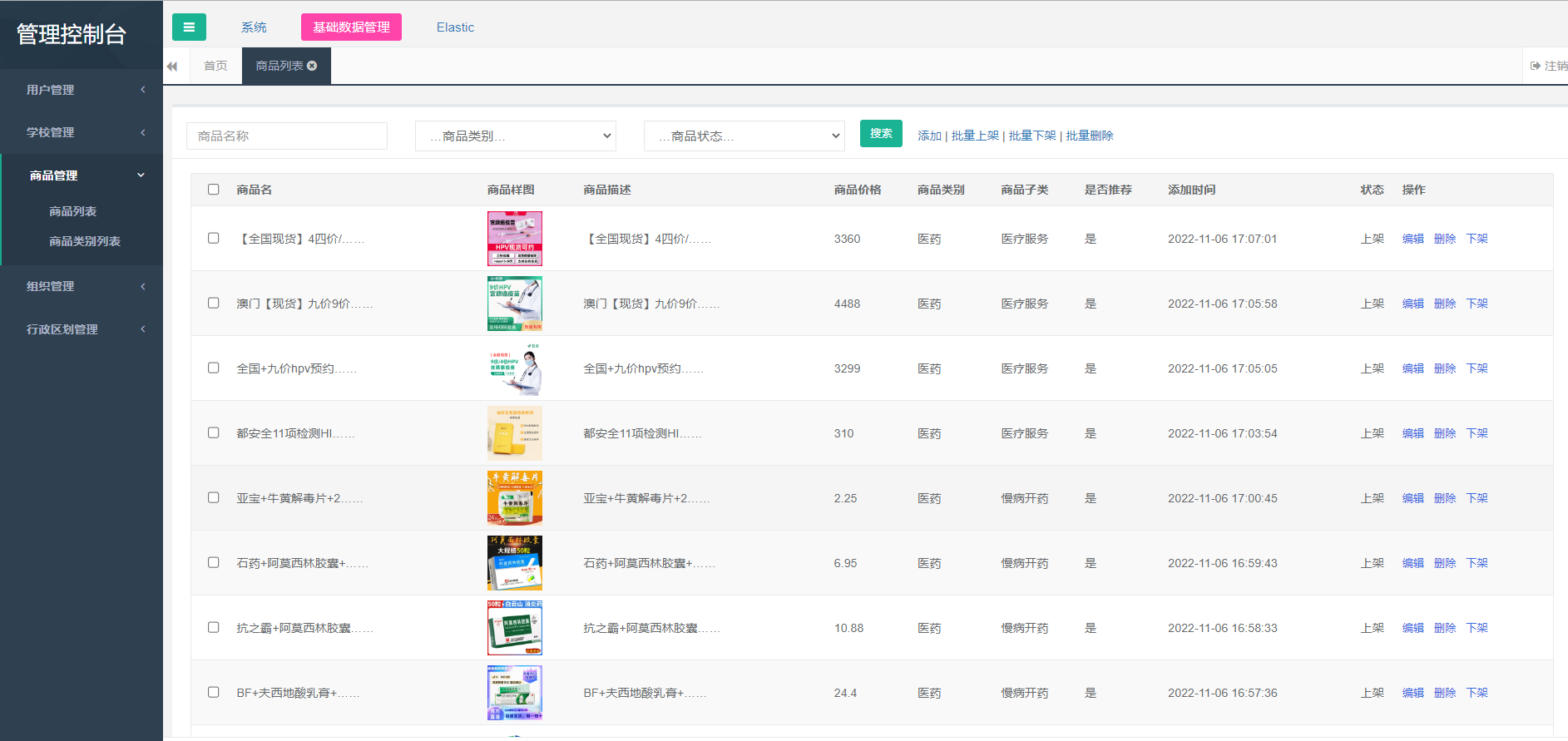Click 慢病开药 in the 亚宝+牛黄解毒片 row
This screenshot has height=741, width=1568.
point(1025,498)
